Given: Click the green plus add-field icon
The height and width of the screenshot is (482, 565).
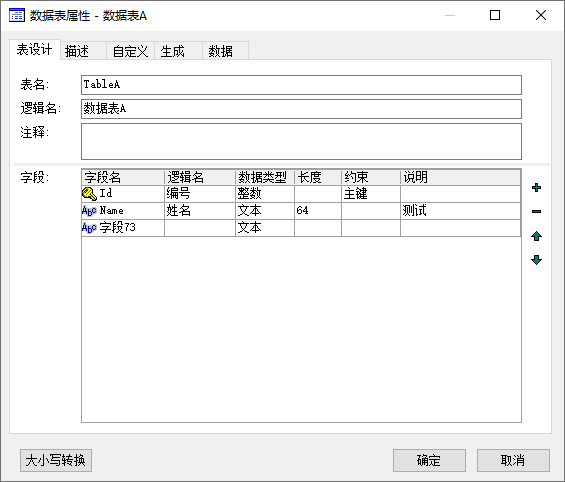Looking at the screenshot, I should click(x=536, y=188).
